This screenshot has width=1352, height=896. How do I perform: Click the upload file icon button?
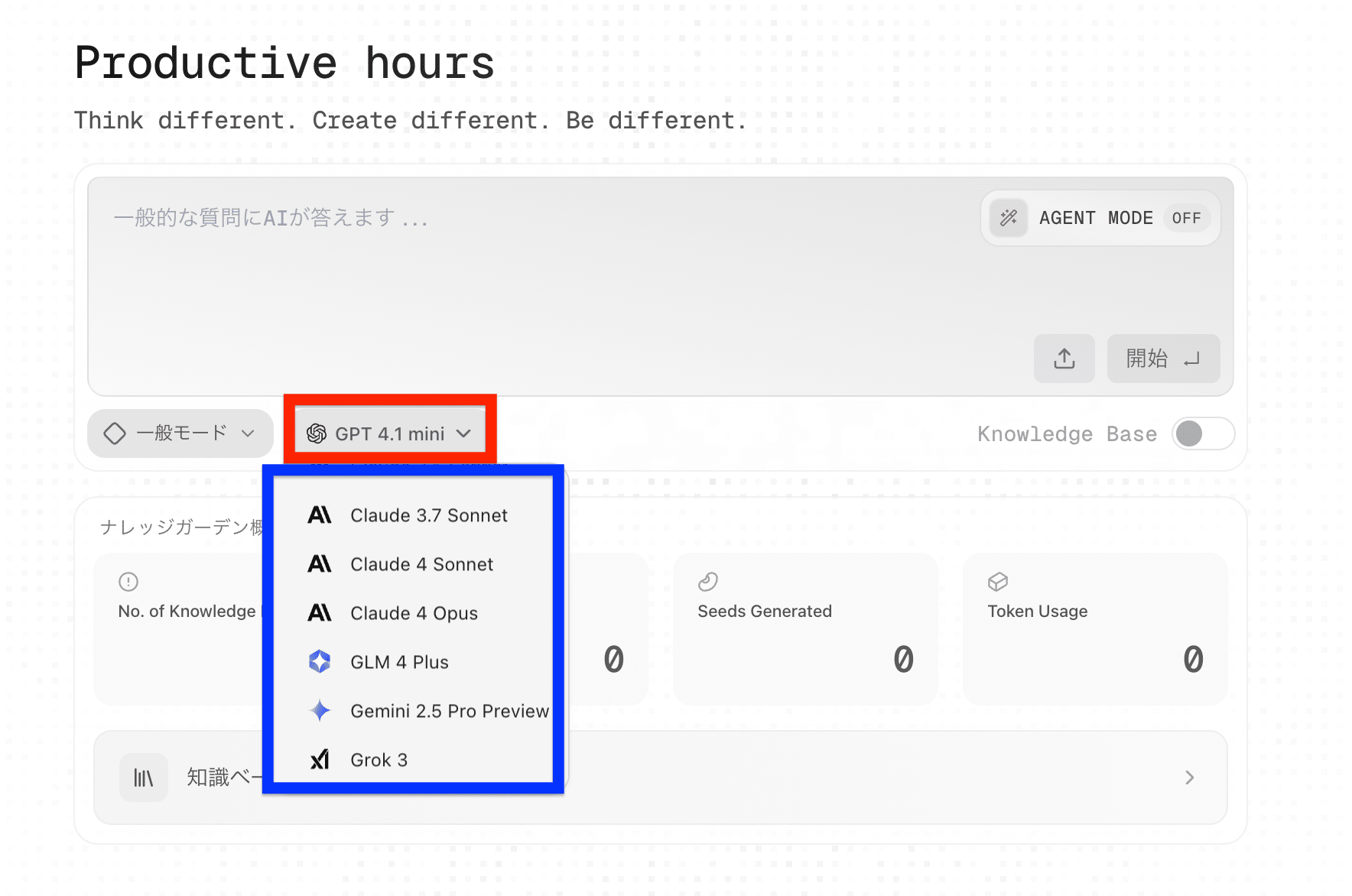[1064, 359]
